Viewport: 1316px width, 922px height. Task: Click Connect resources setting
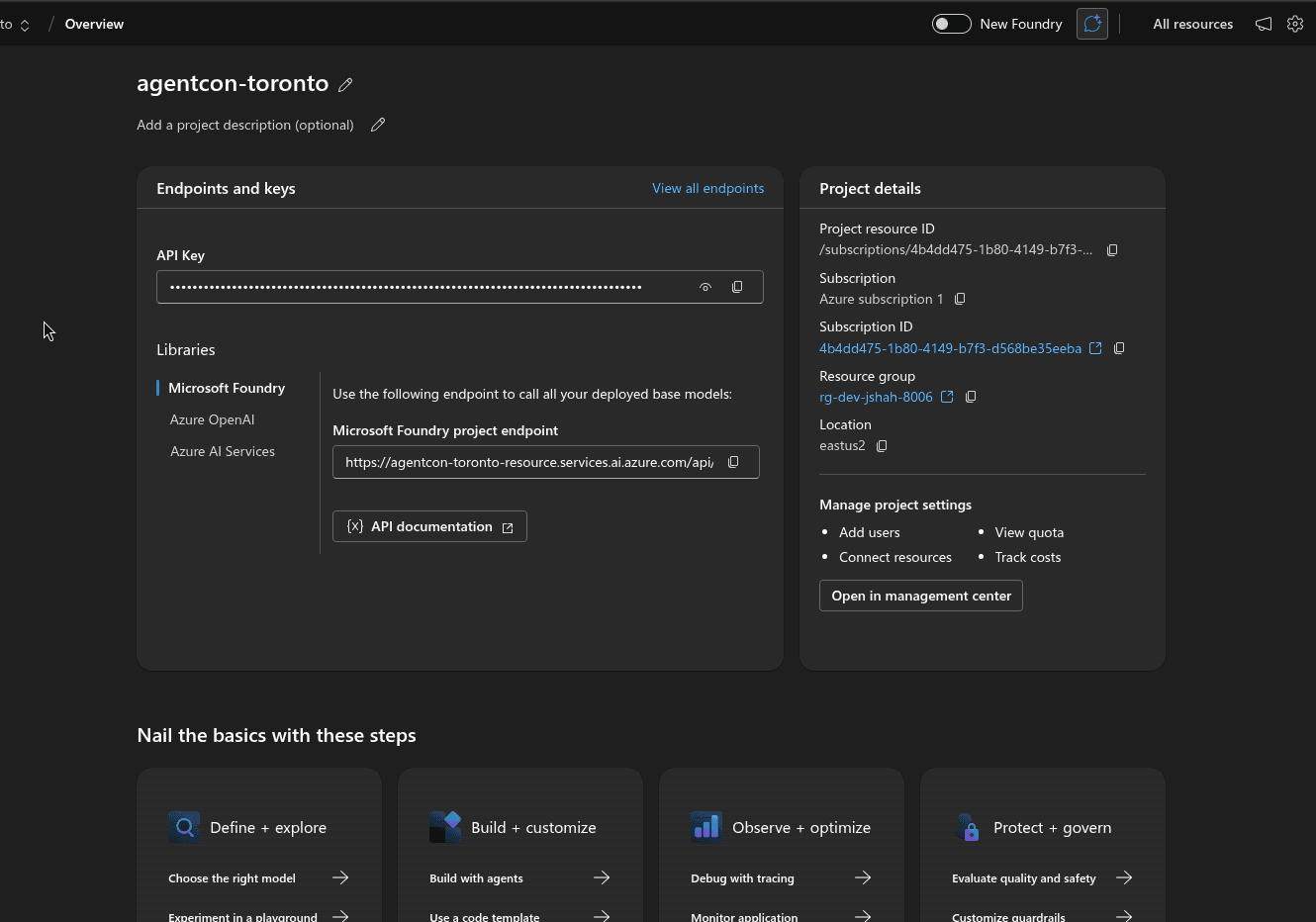tap(895, 557)
